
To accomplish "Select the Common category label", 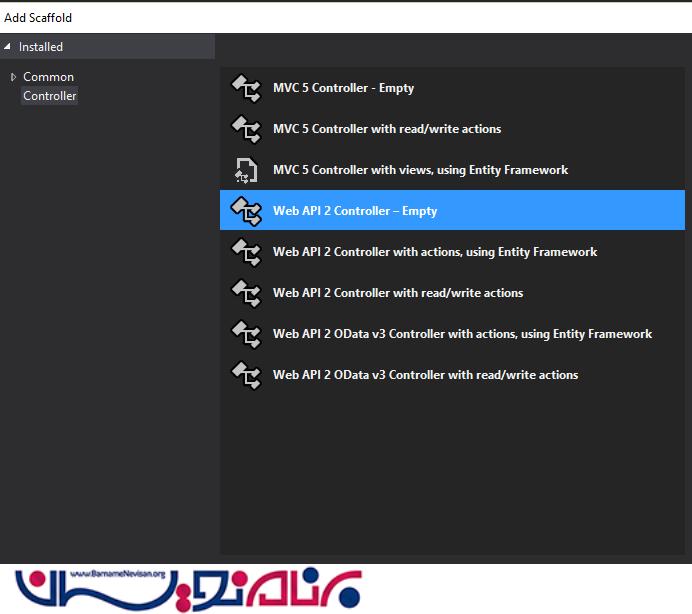I will (x=48, y=77).
